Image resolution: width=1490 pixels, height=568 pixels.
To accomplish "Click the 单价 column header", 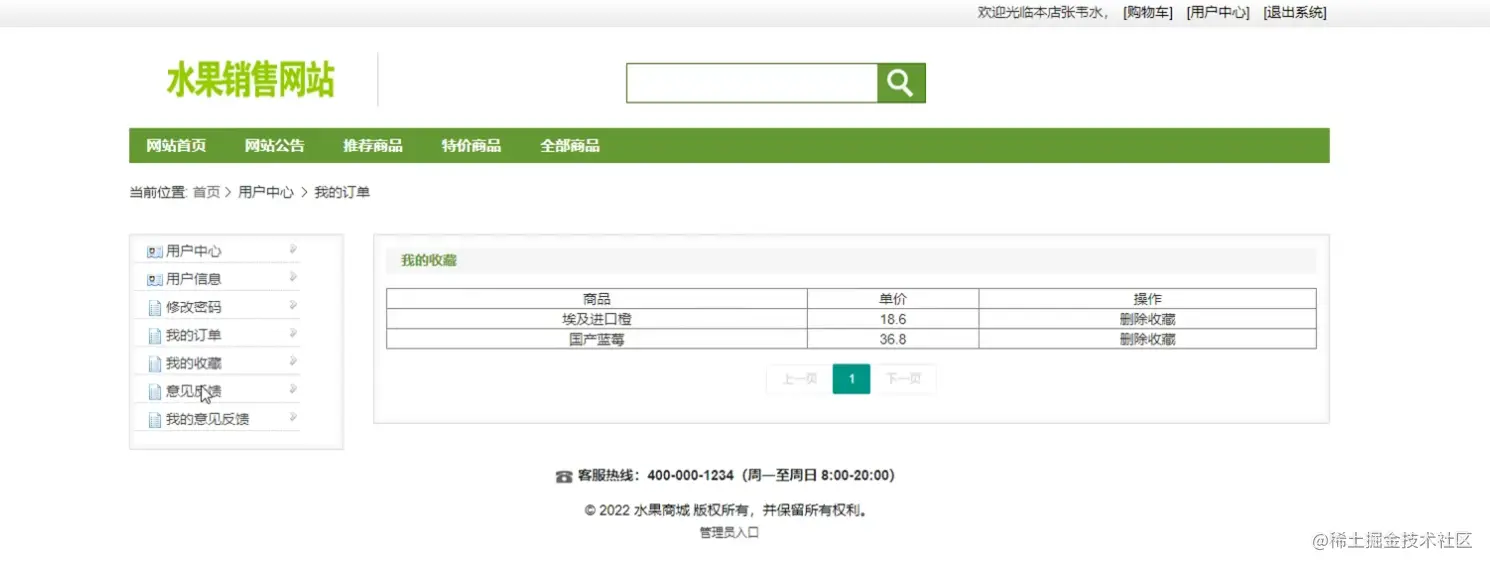I will 893,299.
